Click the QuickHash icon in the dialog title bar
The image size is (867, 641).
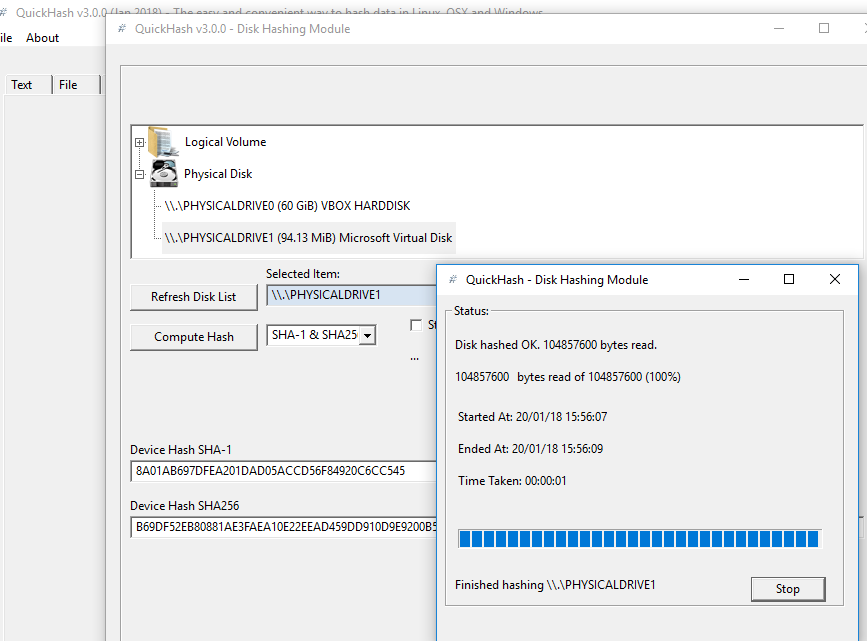pos(453,280)
